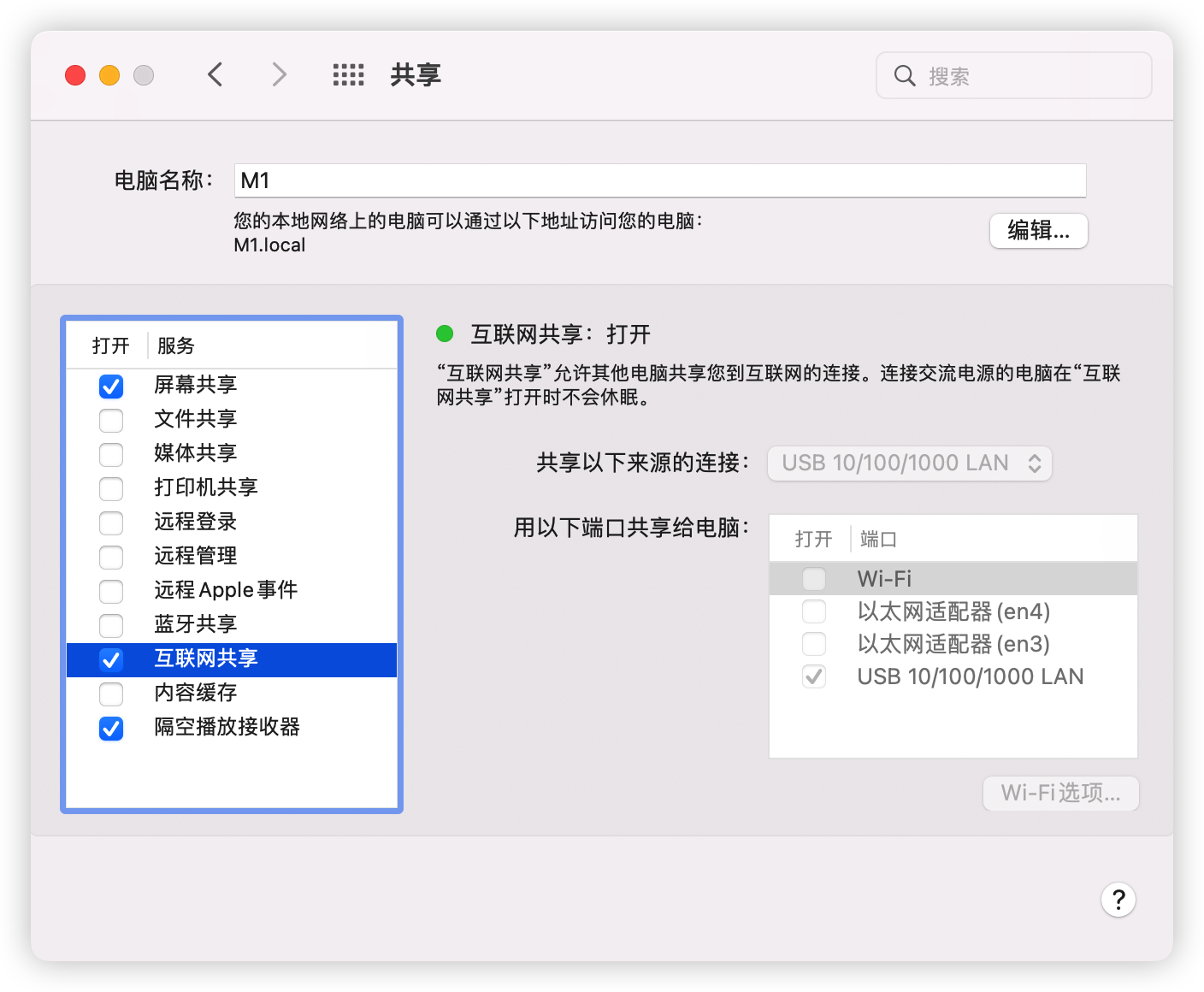Select the Wi-Fi row in the ports list

coord(941,578)
